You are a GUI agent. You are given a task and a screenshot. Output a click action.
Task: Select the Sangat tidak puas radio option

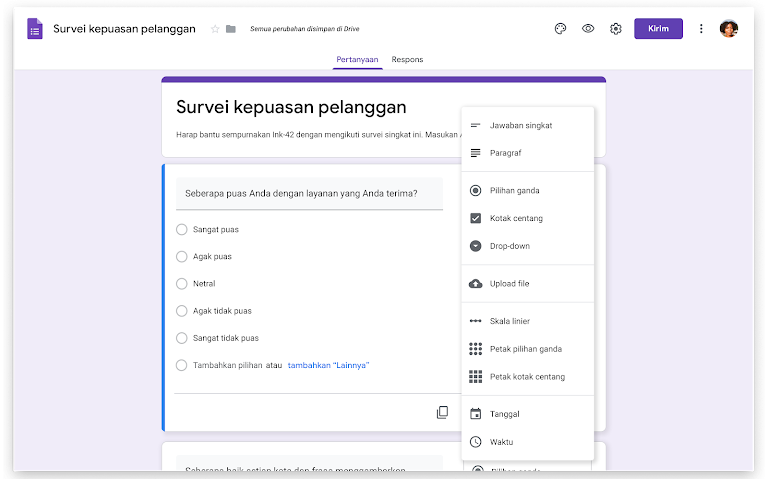click(182, 338)
